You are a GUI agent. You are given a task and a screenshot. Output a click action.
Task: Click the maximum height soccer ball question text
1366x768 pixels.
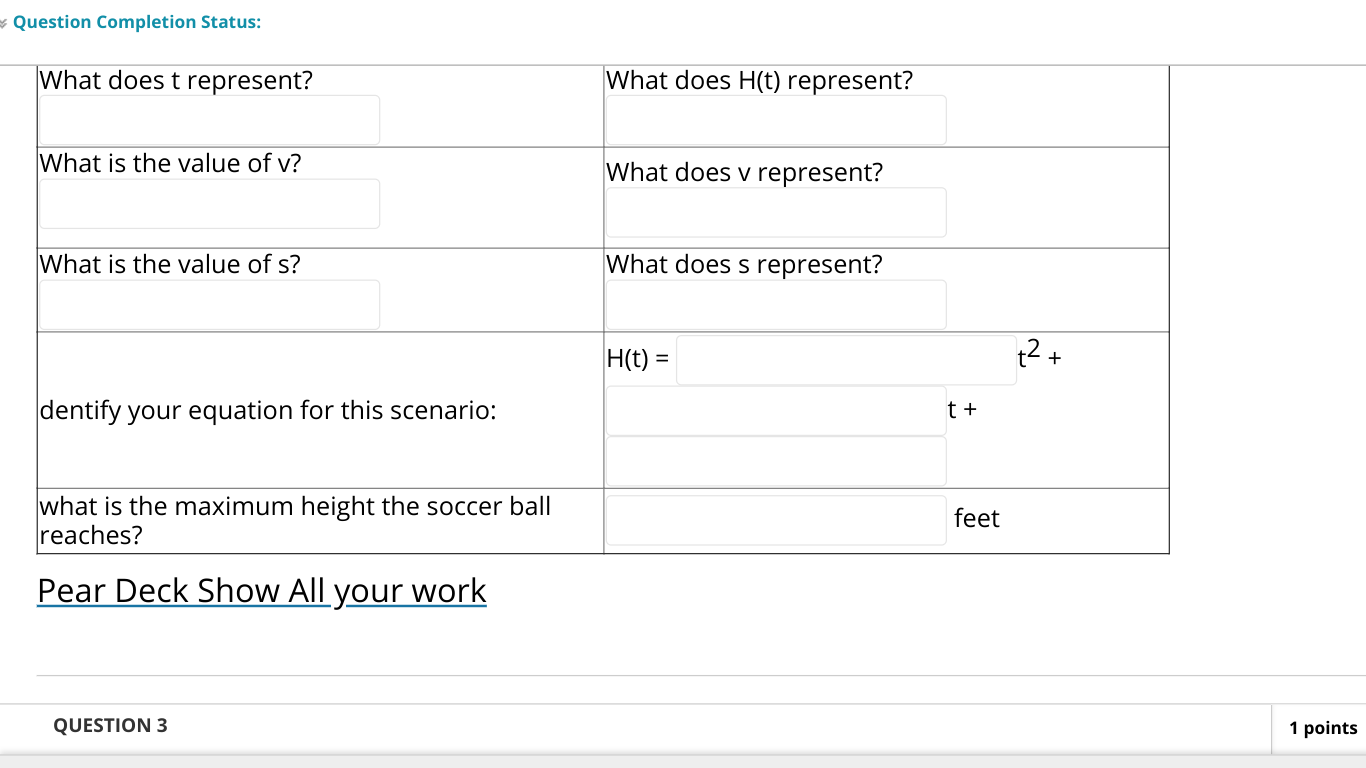pyautogui.click(x=295, y=520)
